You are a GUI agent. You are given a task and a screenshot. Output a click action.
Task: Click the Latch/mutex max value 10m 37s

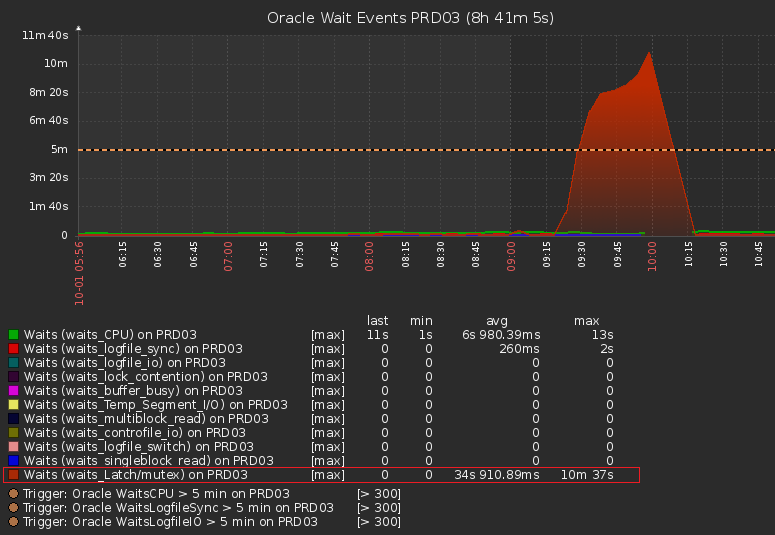[587, 475]
